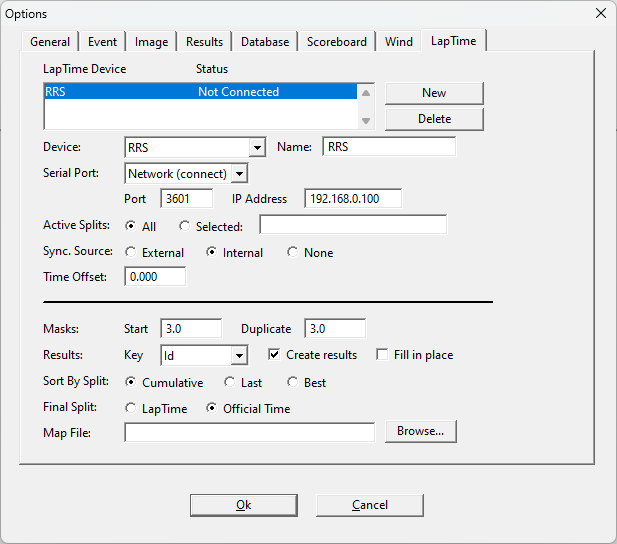This screenshot has width=617, height=544.
Task: Click the New device button
Action: (x=434, y=93)
